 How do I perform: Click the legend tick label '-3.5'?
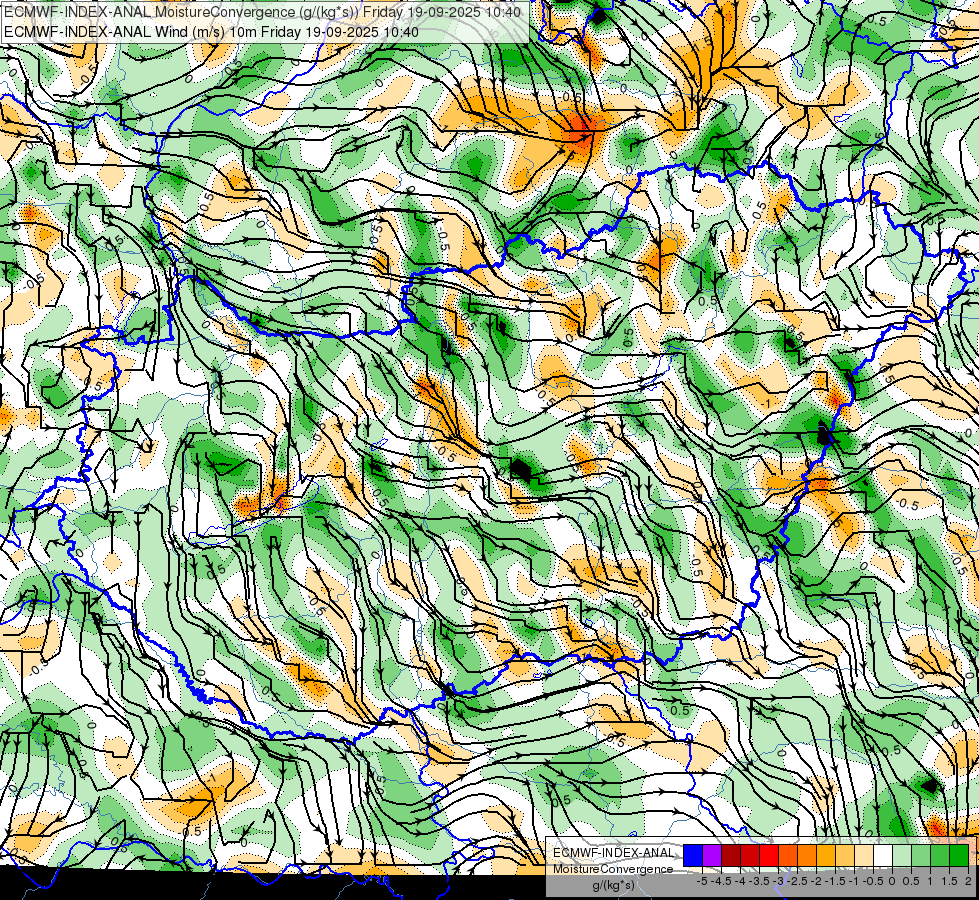[x=760, y=881]
